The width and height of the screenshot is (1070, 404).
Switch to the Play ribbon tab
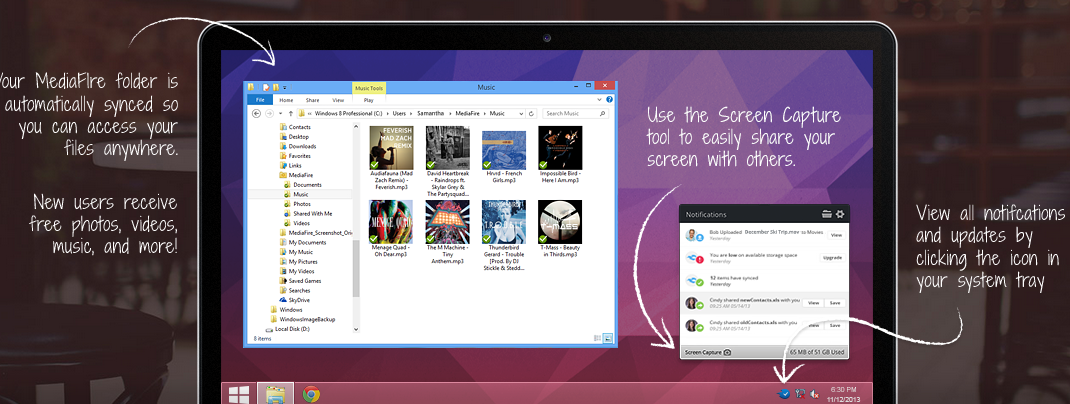point(368,101)
